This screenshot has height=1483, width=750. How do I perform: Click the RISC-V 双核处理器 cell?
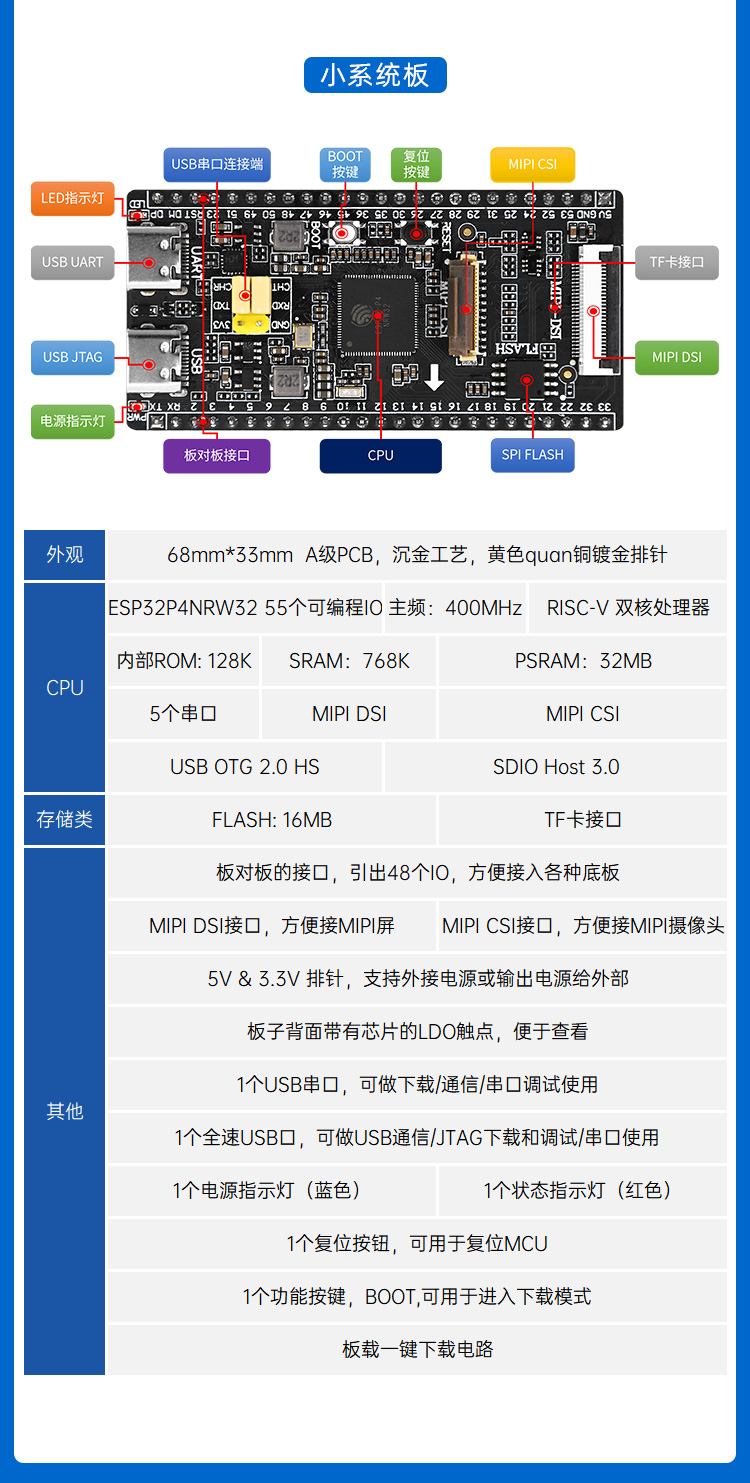[x=628, y=608]
